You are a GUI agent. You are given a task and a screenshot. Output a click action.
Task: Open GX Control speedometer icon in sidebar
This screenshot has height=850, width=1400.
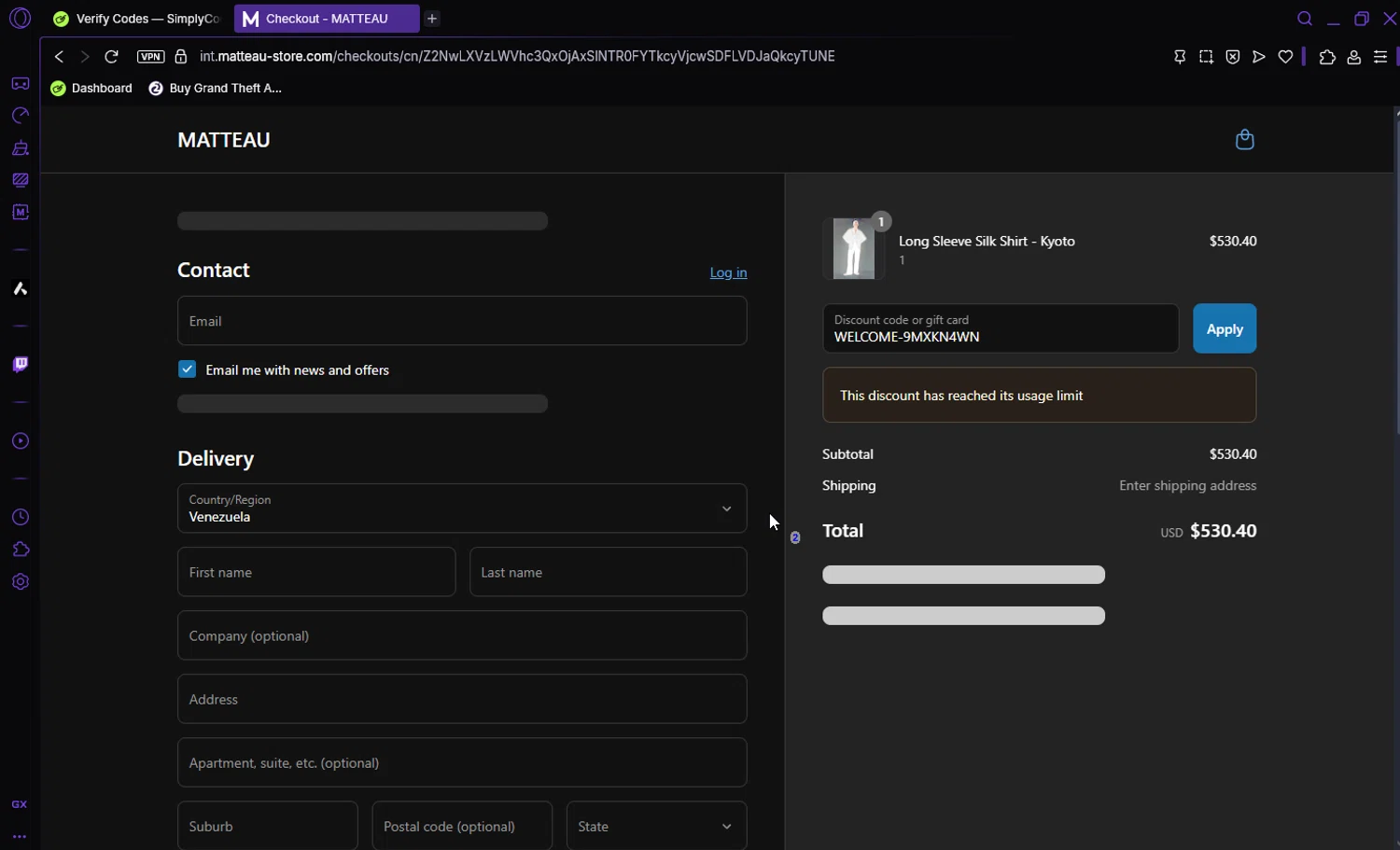click(20, 116)
